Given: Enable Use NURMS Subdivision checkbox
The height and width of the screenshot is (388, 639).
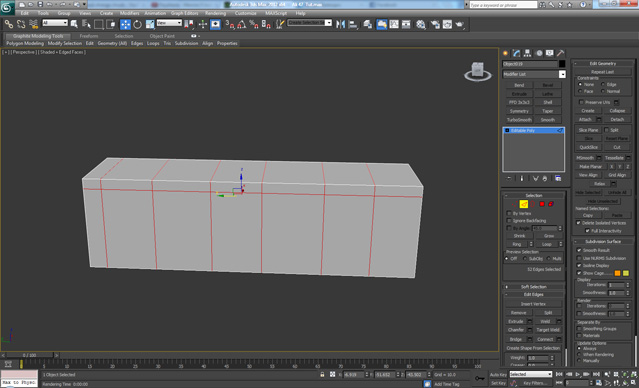Looking at the screenshot, I should point(579,258).
